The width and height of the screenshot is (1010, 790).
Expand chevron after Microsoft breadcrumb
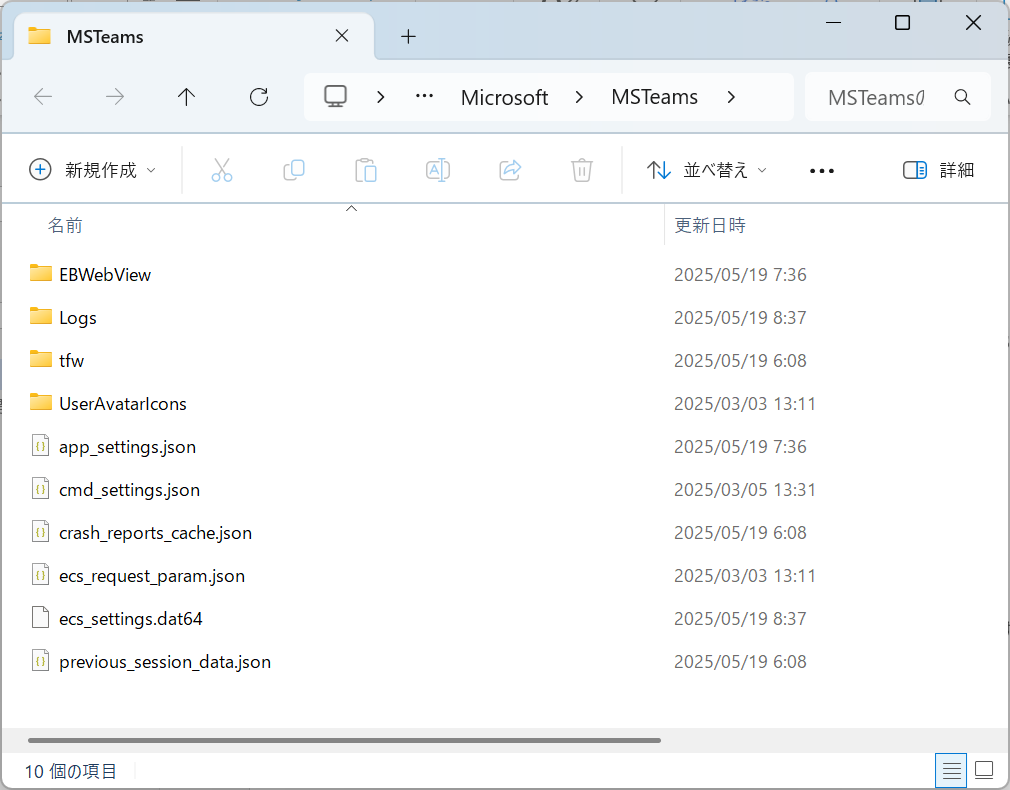click(x=579, y=97)
